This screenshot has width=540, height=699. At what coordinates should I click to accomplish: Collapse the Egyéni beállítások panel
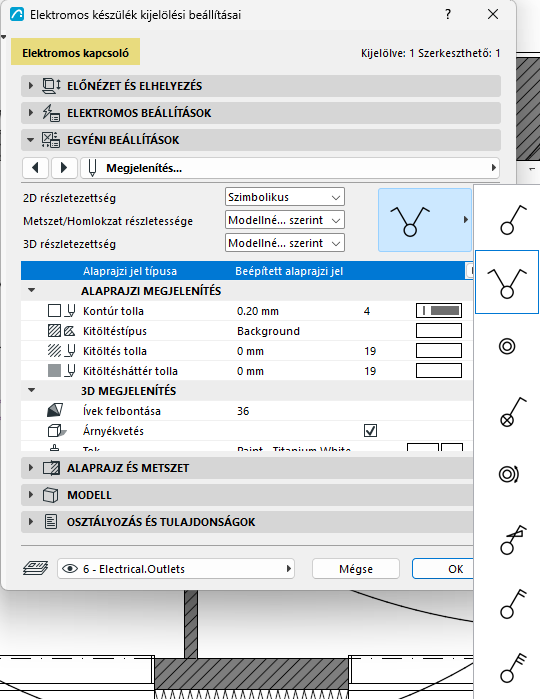pyautogui.click(x=30, y=140)
